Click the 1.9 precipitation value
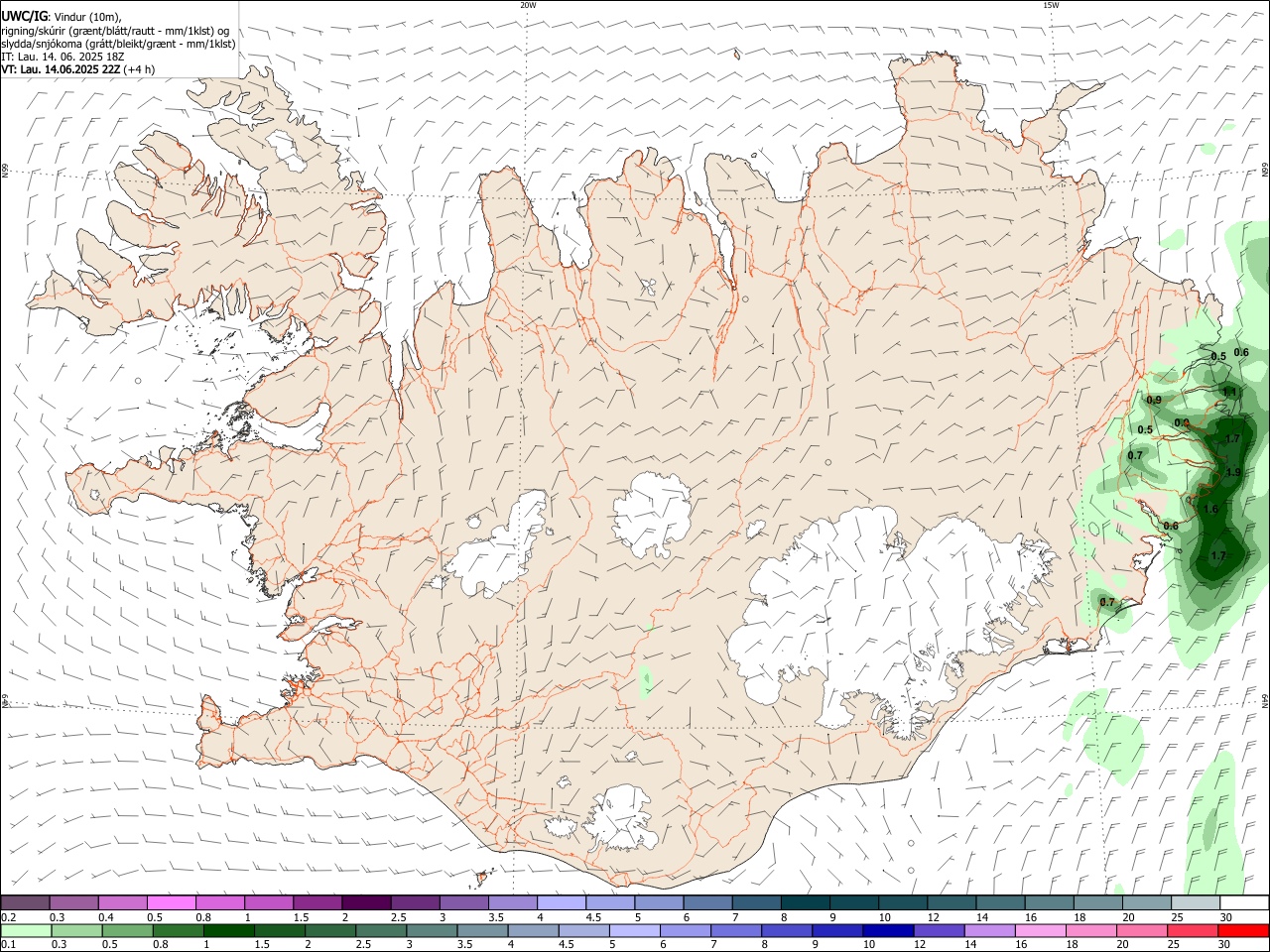 coord(1233,472)
